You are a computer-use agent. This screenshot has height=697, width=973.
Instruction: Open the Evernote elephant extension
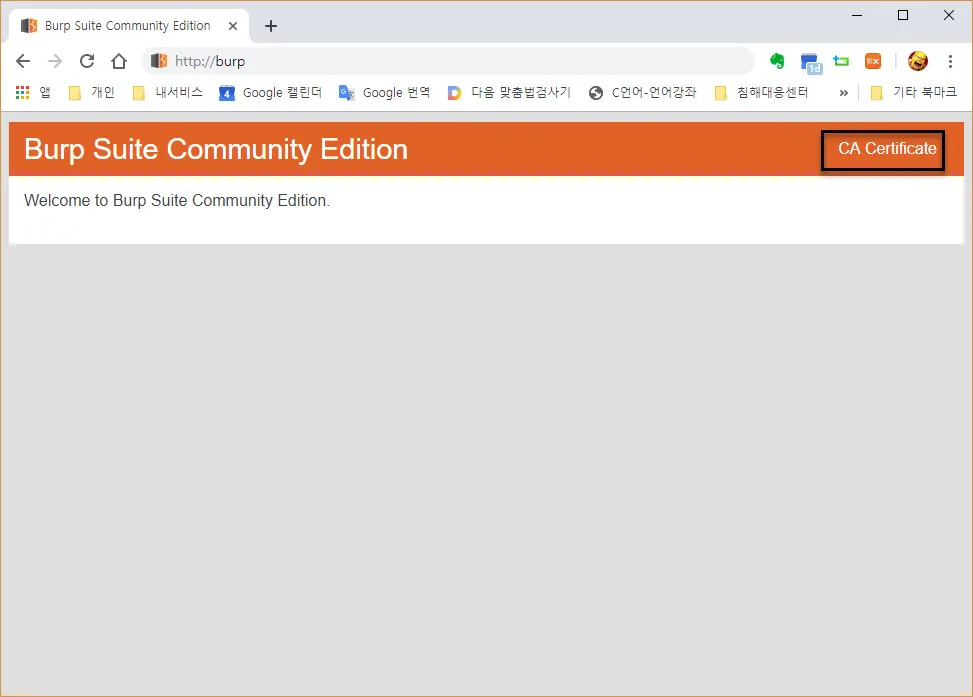(x=777, y=61)
